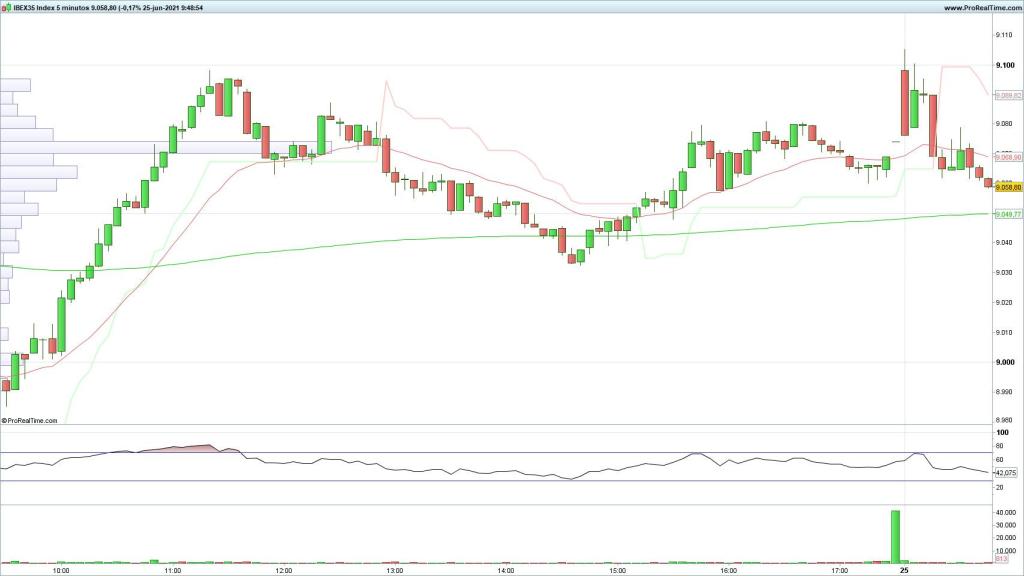Click the 13:00 time axis label
The height and width of the screenshot is (576, 1024).
[394, 570]
